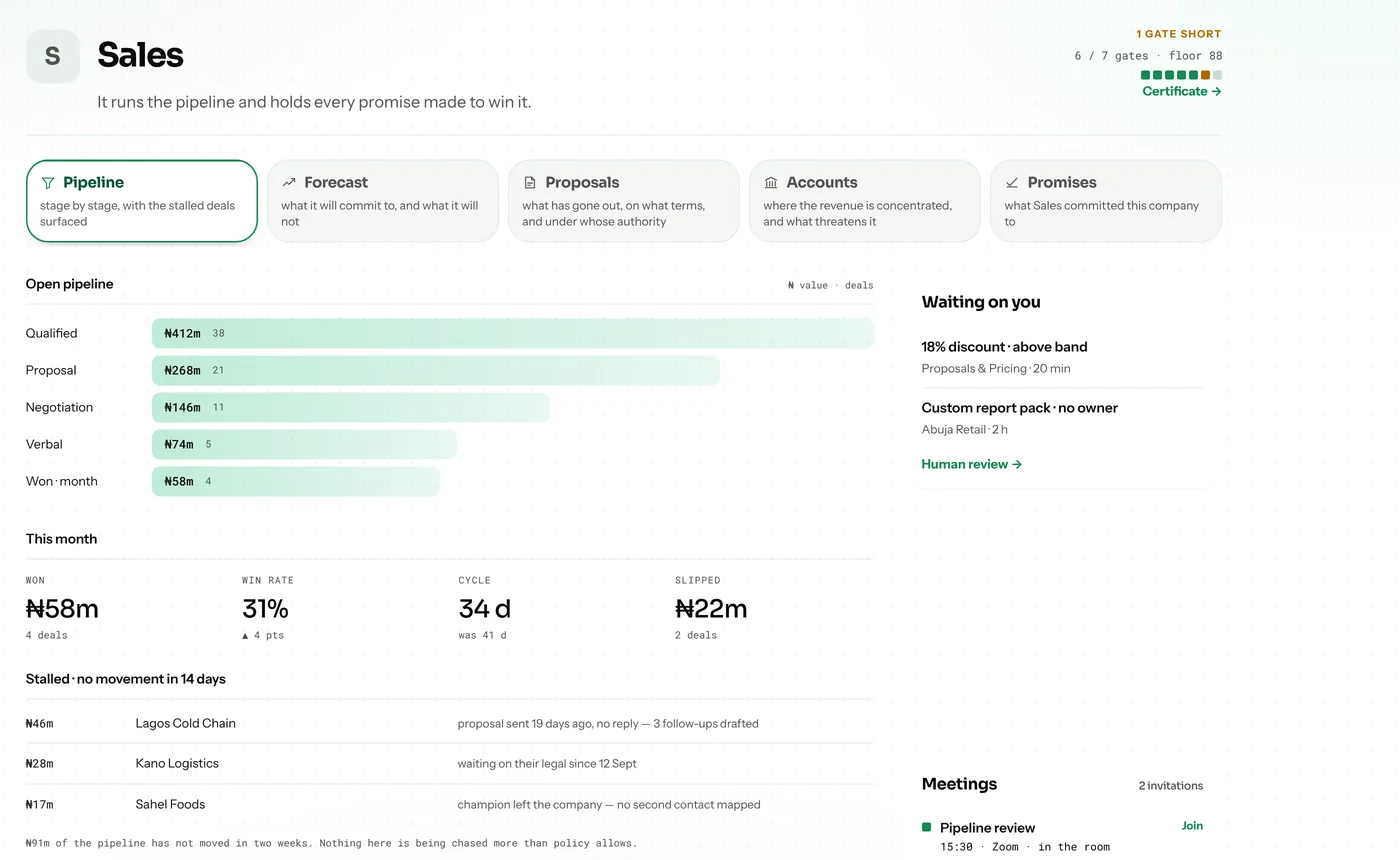Screen dimensions: 1400x860
Task: Open the Proposals tab
Action: 624,201
